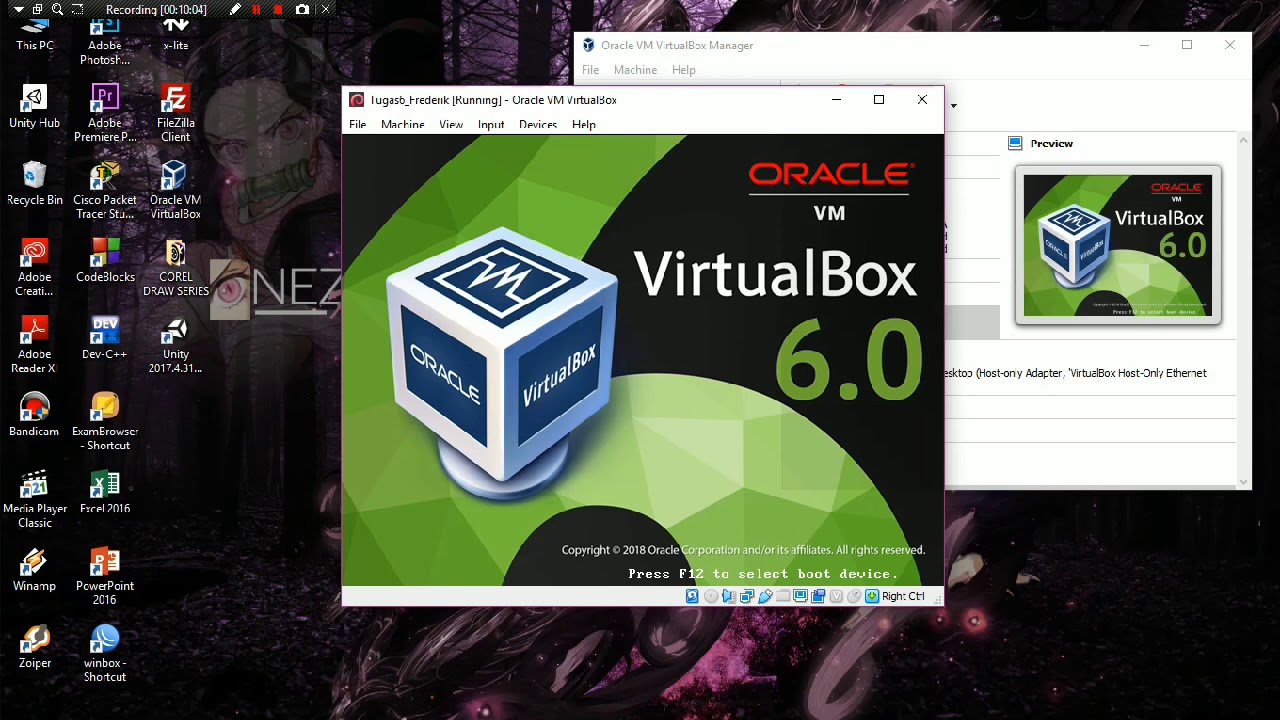Select the PowerPoint 2016 desktop icon
The image size is (1280, 720).
pos(105,576)
